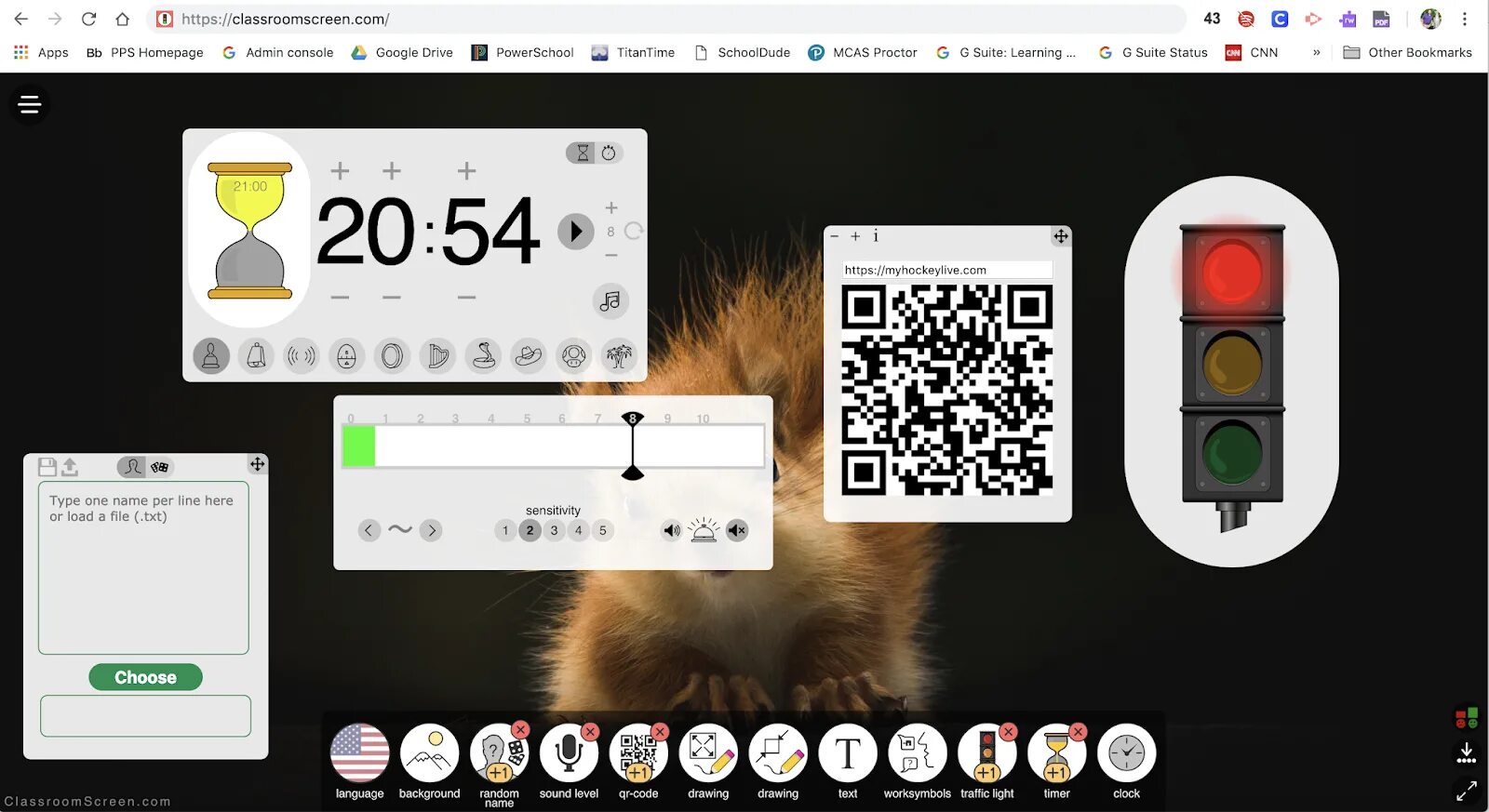Click the random name tool
Viewport: 1489px width, 812px height.
click(x=500, y=755)
